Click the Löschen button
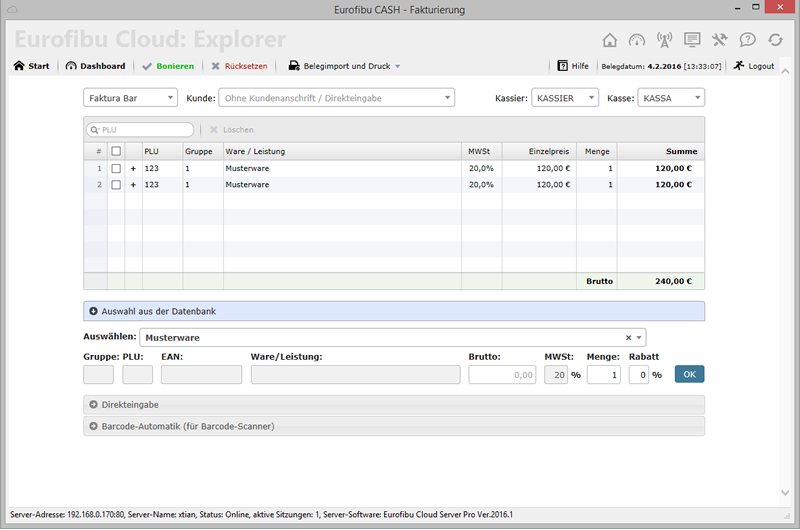The height and width of the screenshot is (530, 800). (232, 130)
